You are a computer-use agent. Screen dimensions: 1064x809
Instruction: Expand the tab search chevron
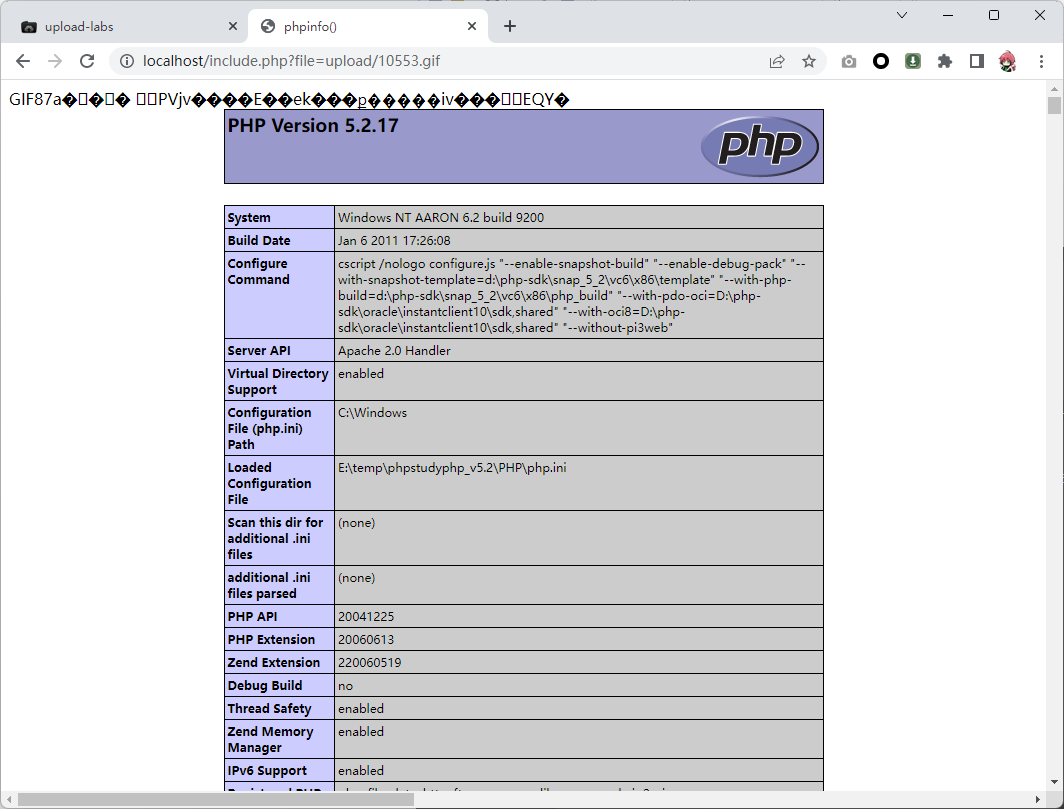pyautogui.click(x=902, y=15)
